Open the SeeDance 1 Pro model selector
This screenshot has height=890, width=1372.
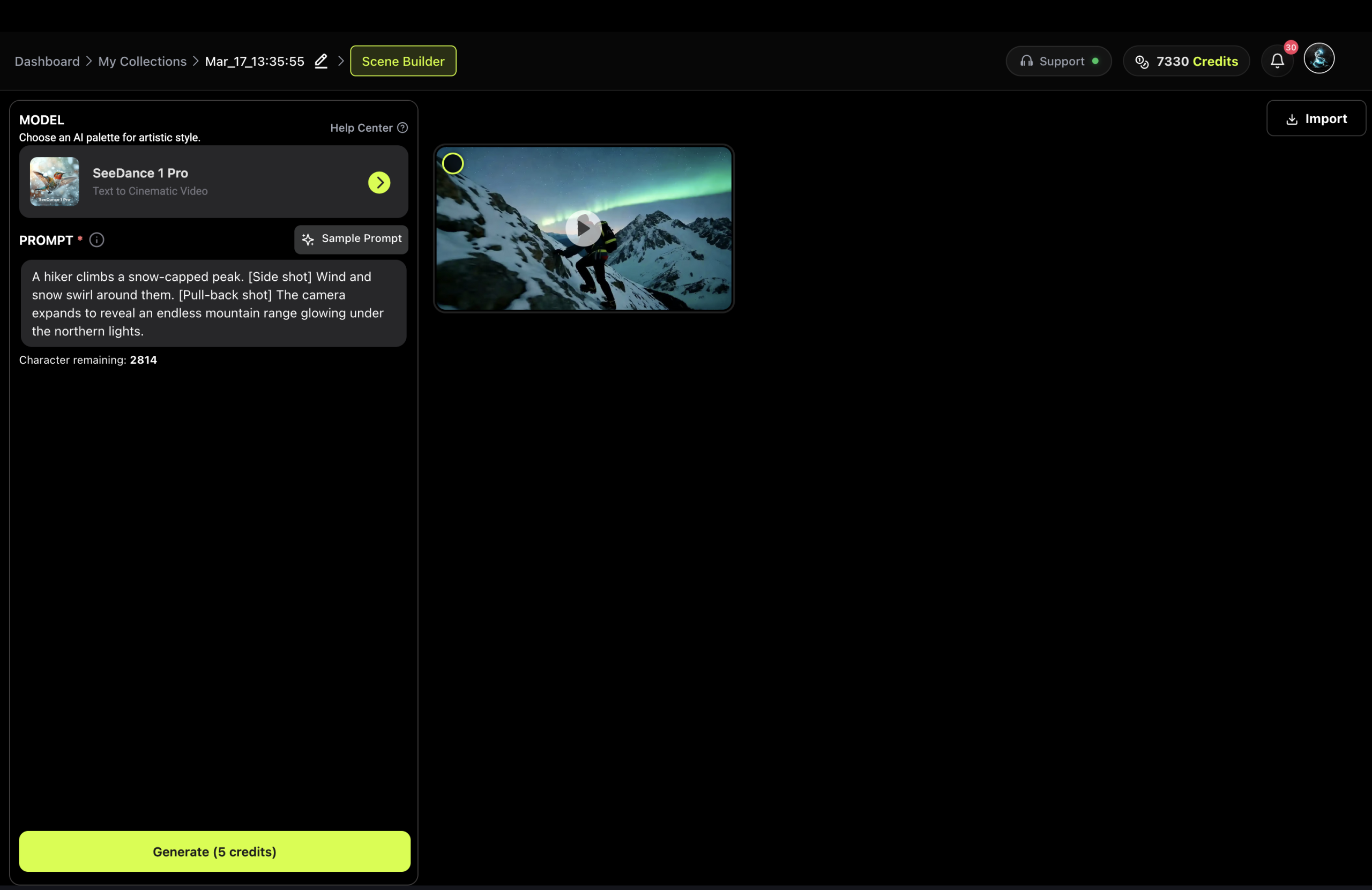pos(213,182)
